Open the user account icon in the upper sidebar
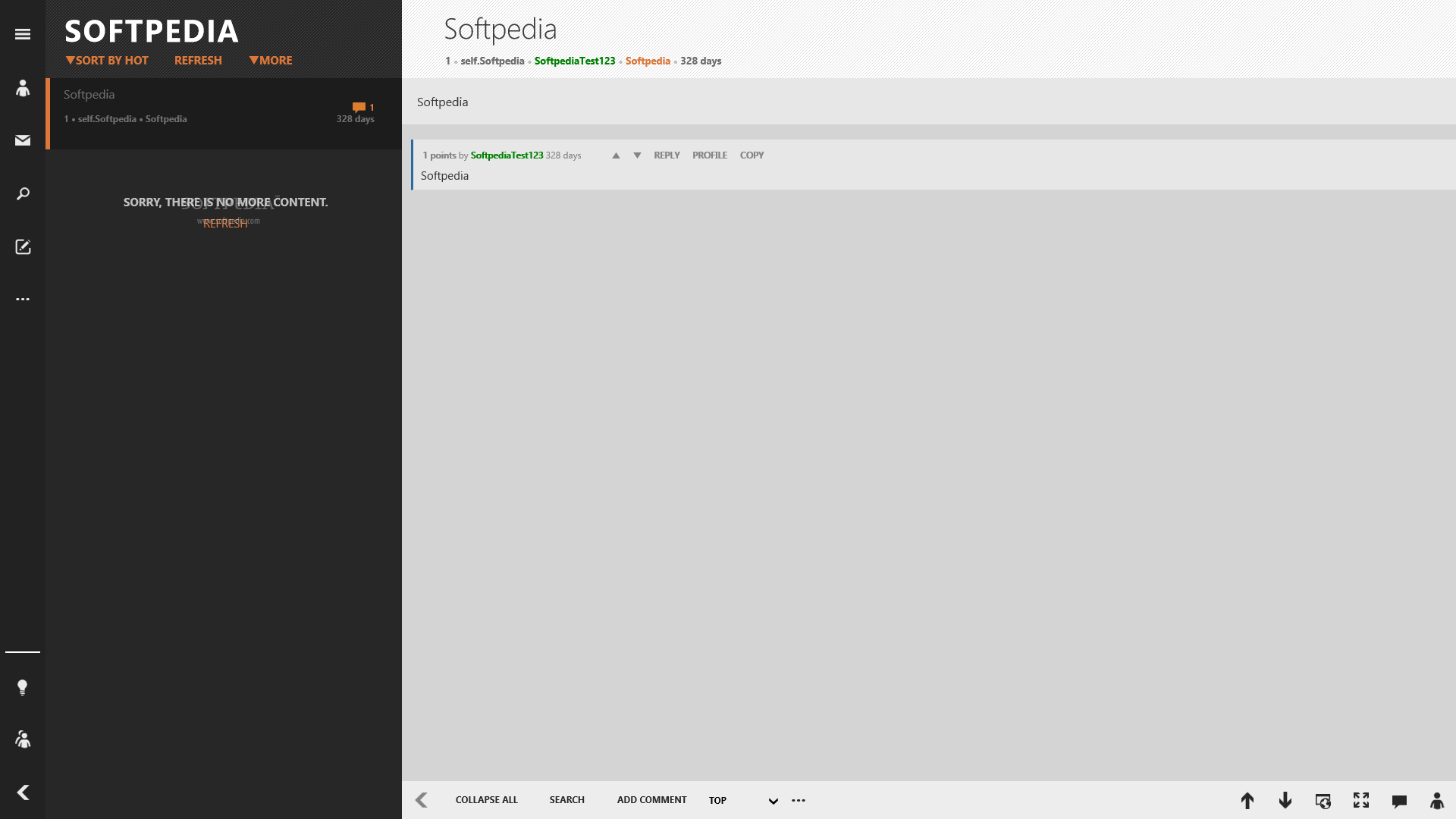This screenshot has width=1456, height=819. pyautogui.click(x=23, y=88)
